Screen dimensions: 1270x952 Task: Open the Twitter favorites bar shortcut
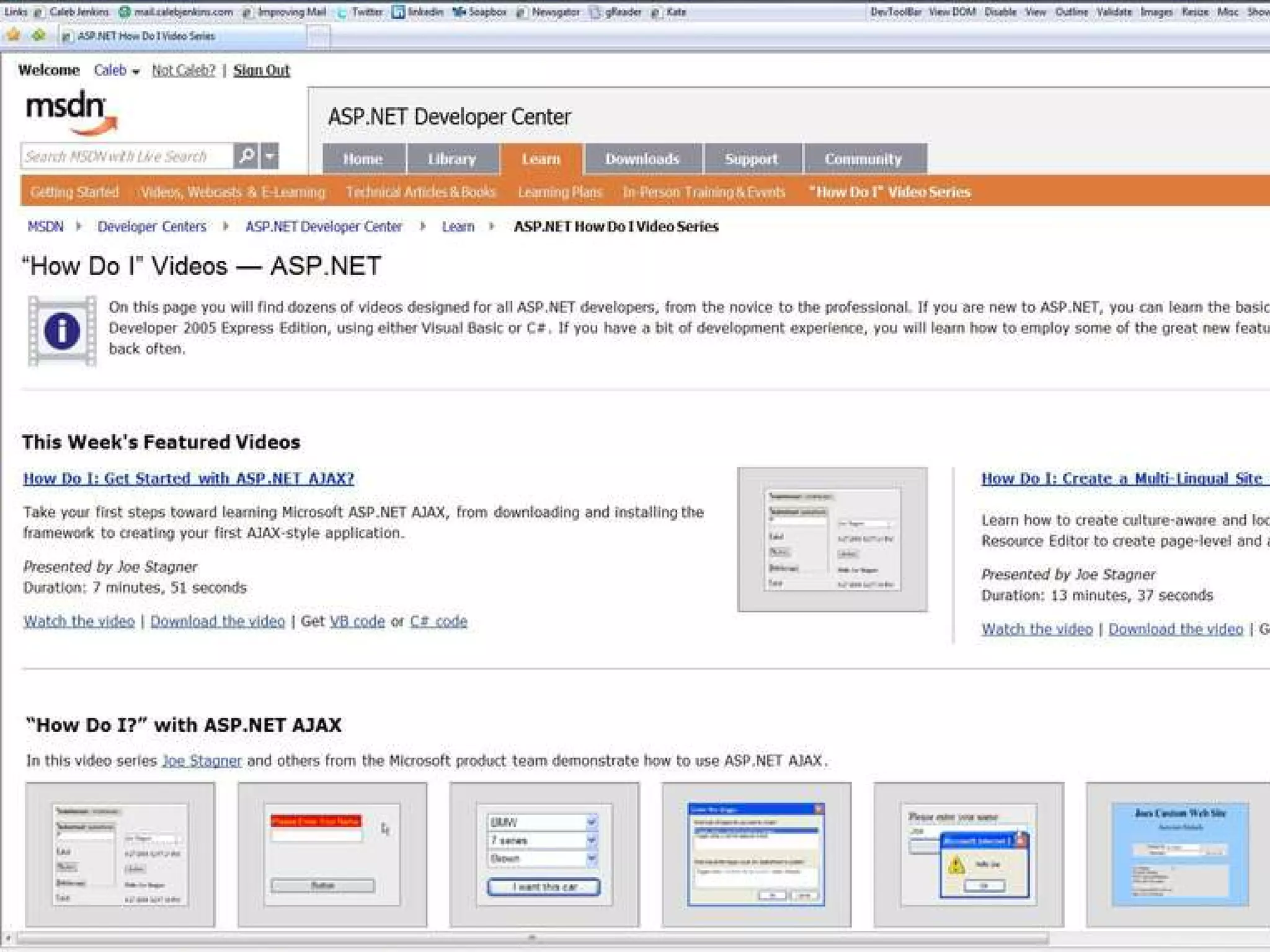[x=360, y=12]
